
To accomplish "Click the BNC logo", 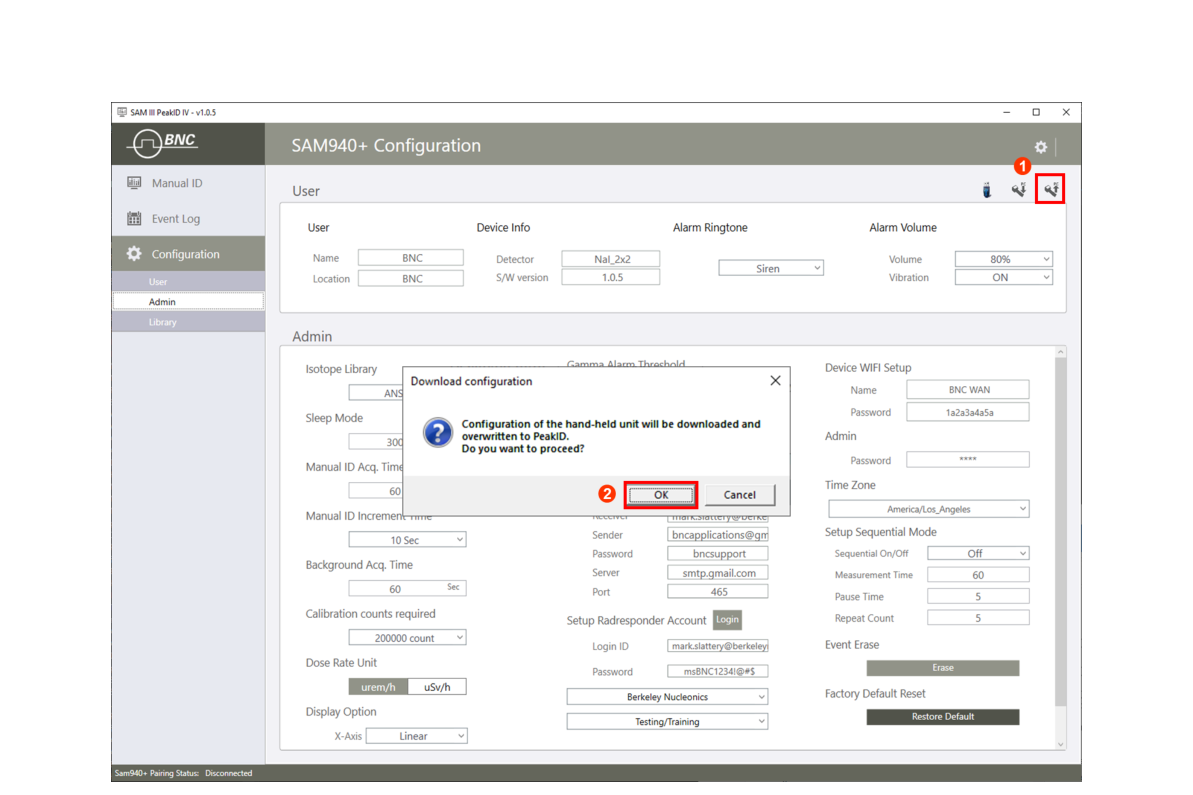I will tap(164, 142).
